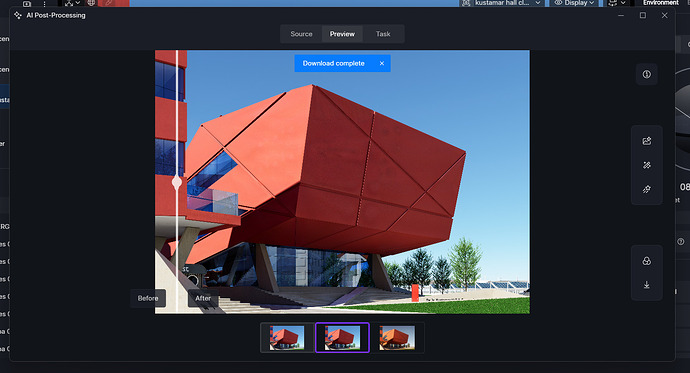Click the sparkle pin icon below the wand
Viewport: 690px width, 373px height.
click(646, 190)
